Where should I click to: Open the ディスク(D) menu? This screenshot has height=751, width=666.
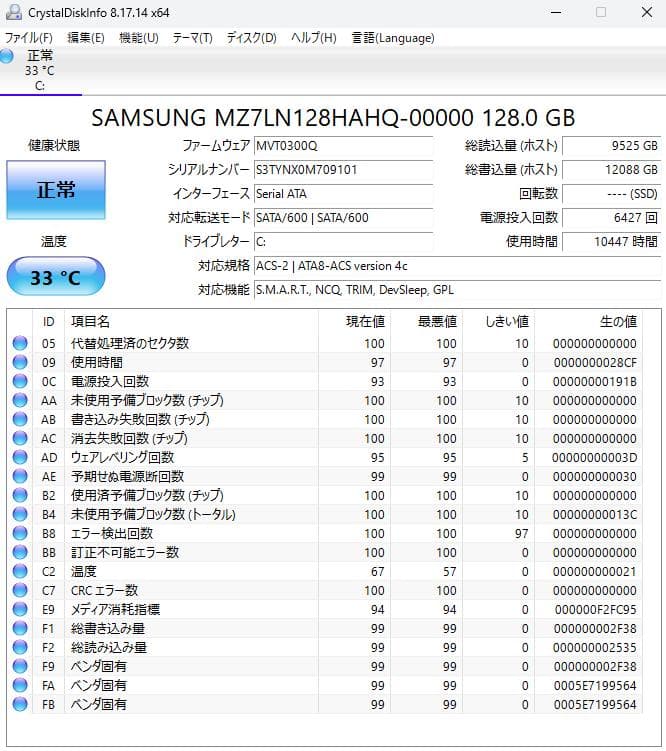tap(251, 38)
